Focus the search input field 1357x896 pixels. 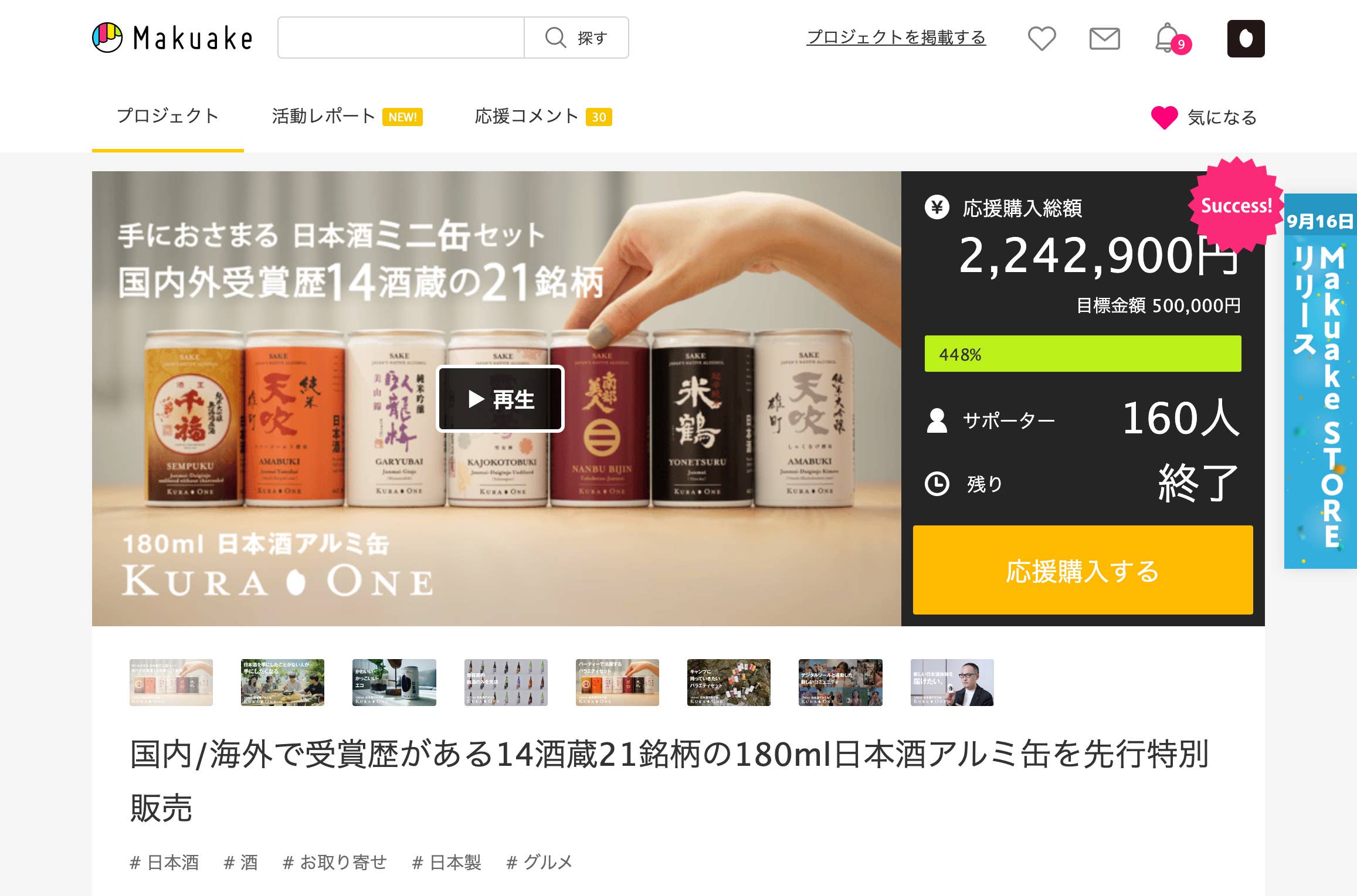[x=401, y=38]
